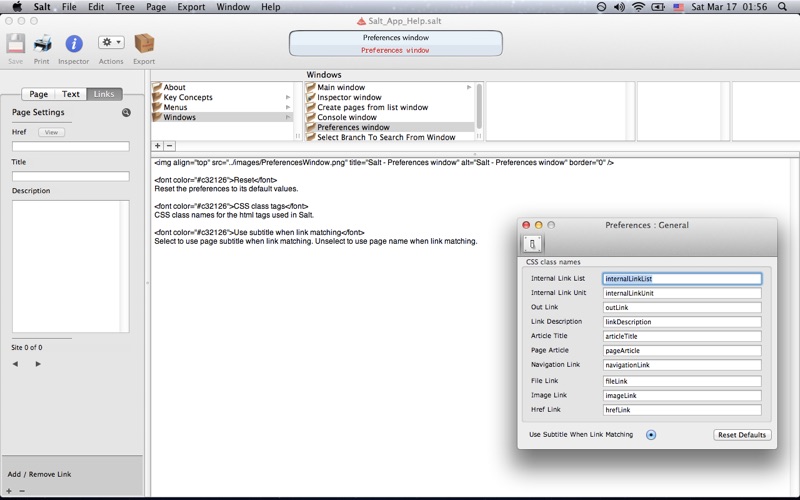Screen dimensions: 800x500
Task: Open the Page menu
Action: coord(156,7)
